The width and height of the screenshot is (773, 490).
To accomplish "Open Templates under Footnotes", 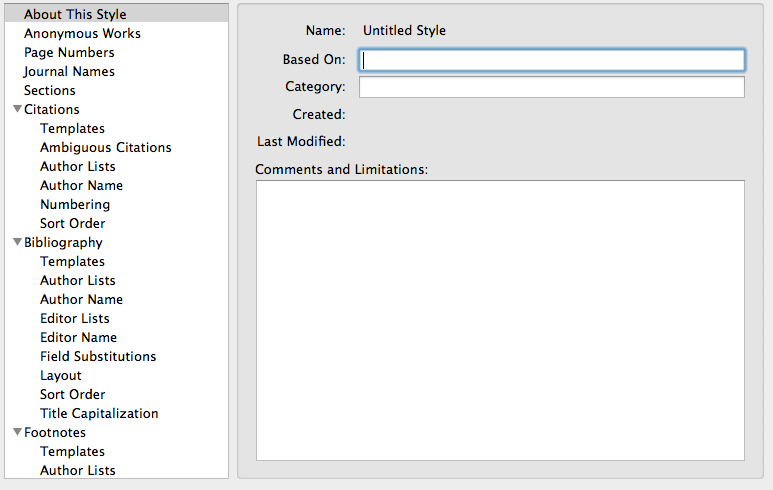I will [x=72, y=452].
